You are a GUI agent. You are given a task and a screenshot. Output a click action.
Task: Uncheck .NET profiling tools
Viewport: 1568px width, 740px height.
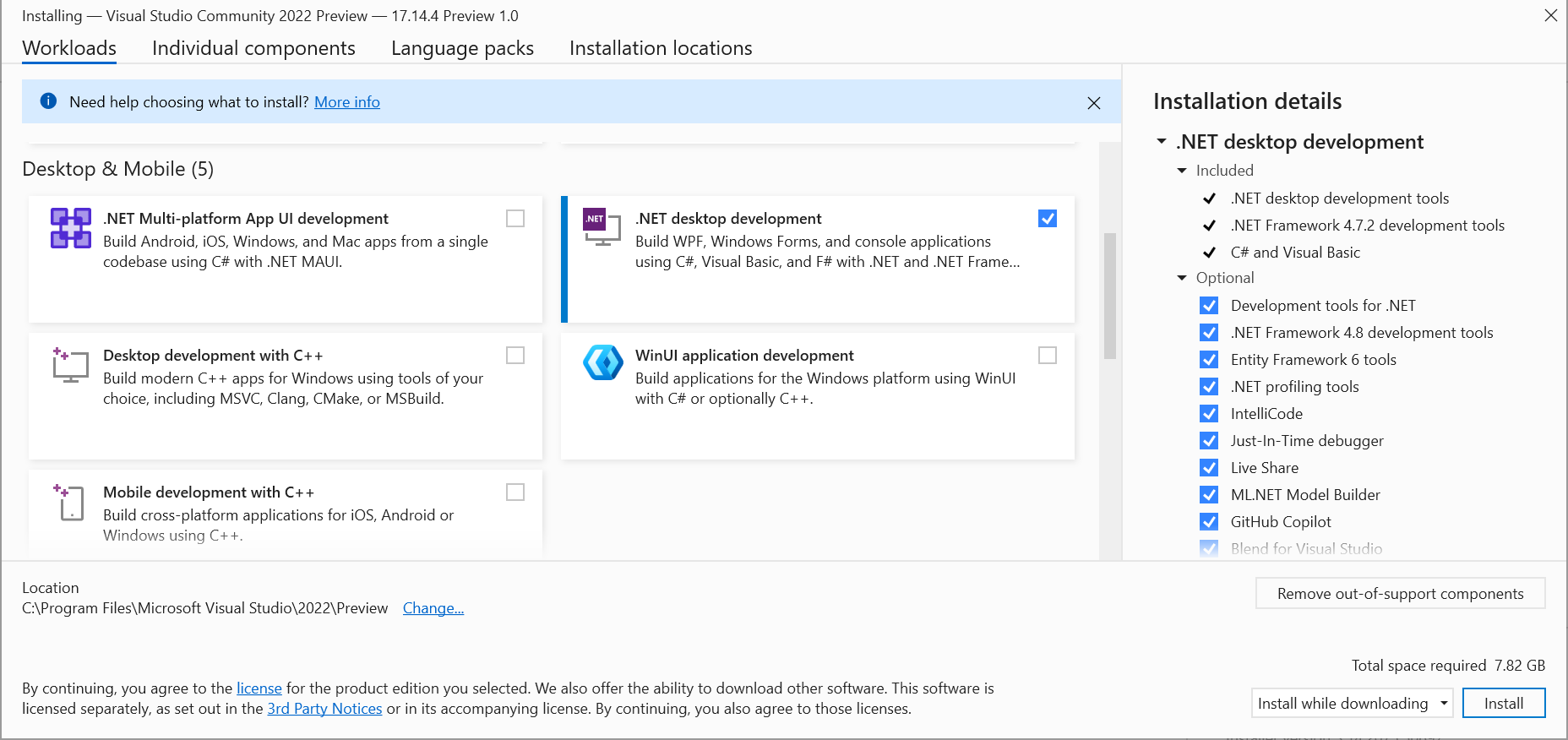[1209, 387]
